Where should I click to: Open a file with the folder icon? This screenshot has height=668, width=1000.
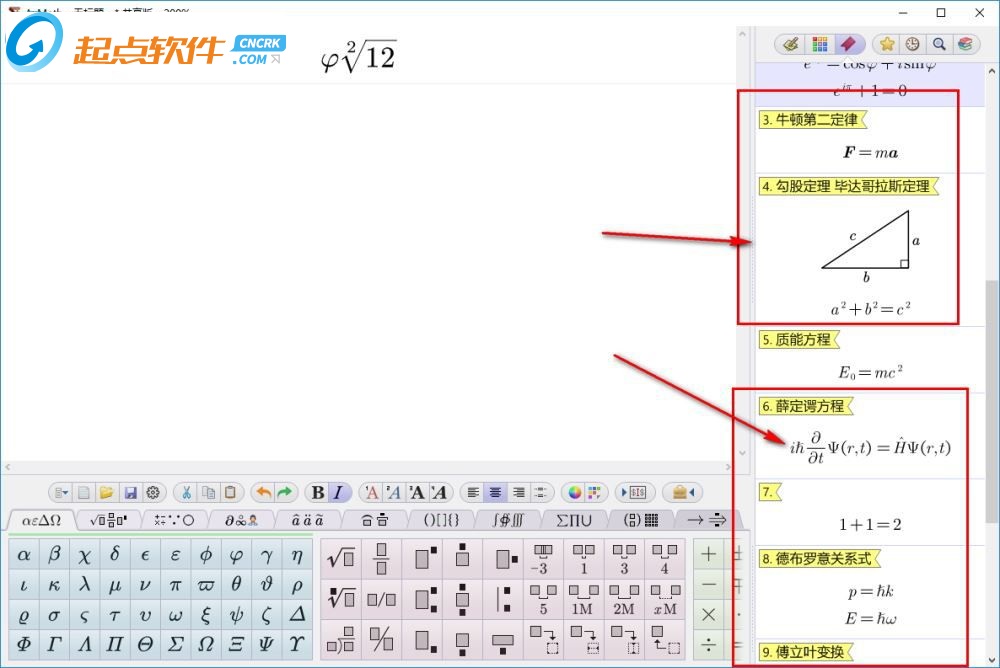(107, 493)
